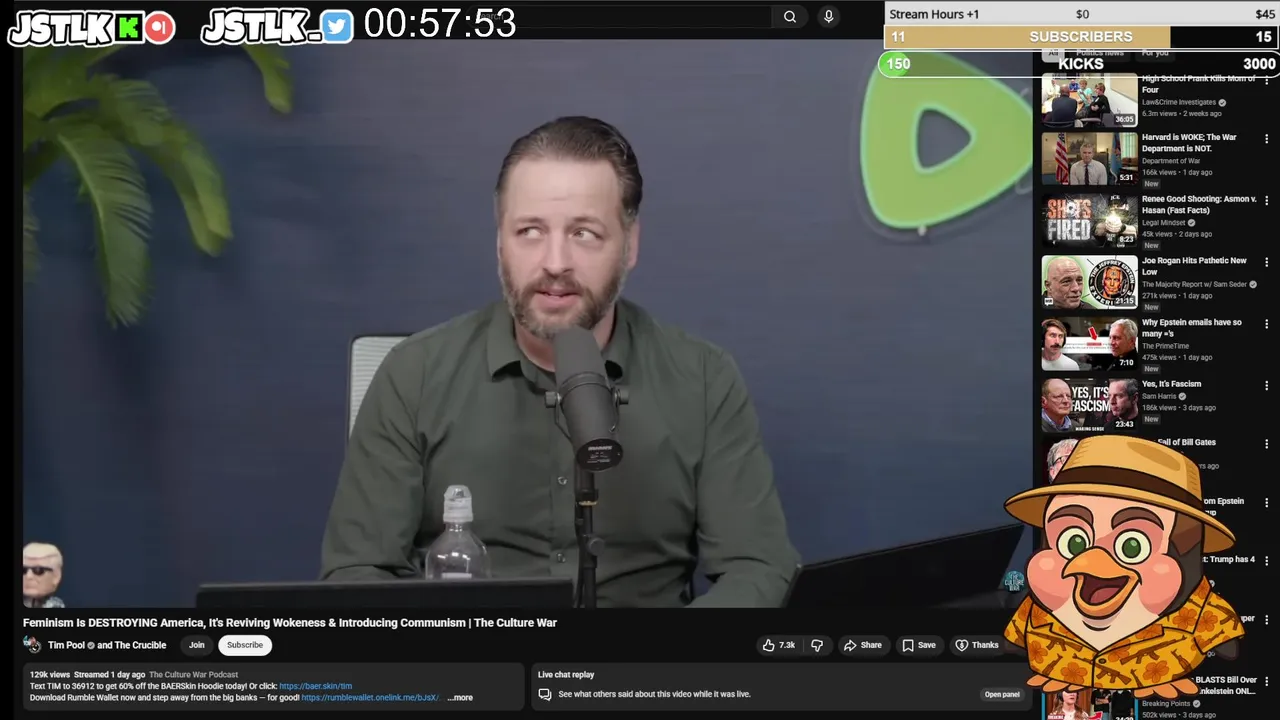This screenshot has width=1280, height=720.
Task: Open Joe Rogan Hits Pathetic New Low thumbnail
Action: click(x=1089, y=281)
